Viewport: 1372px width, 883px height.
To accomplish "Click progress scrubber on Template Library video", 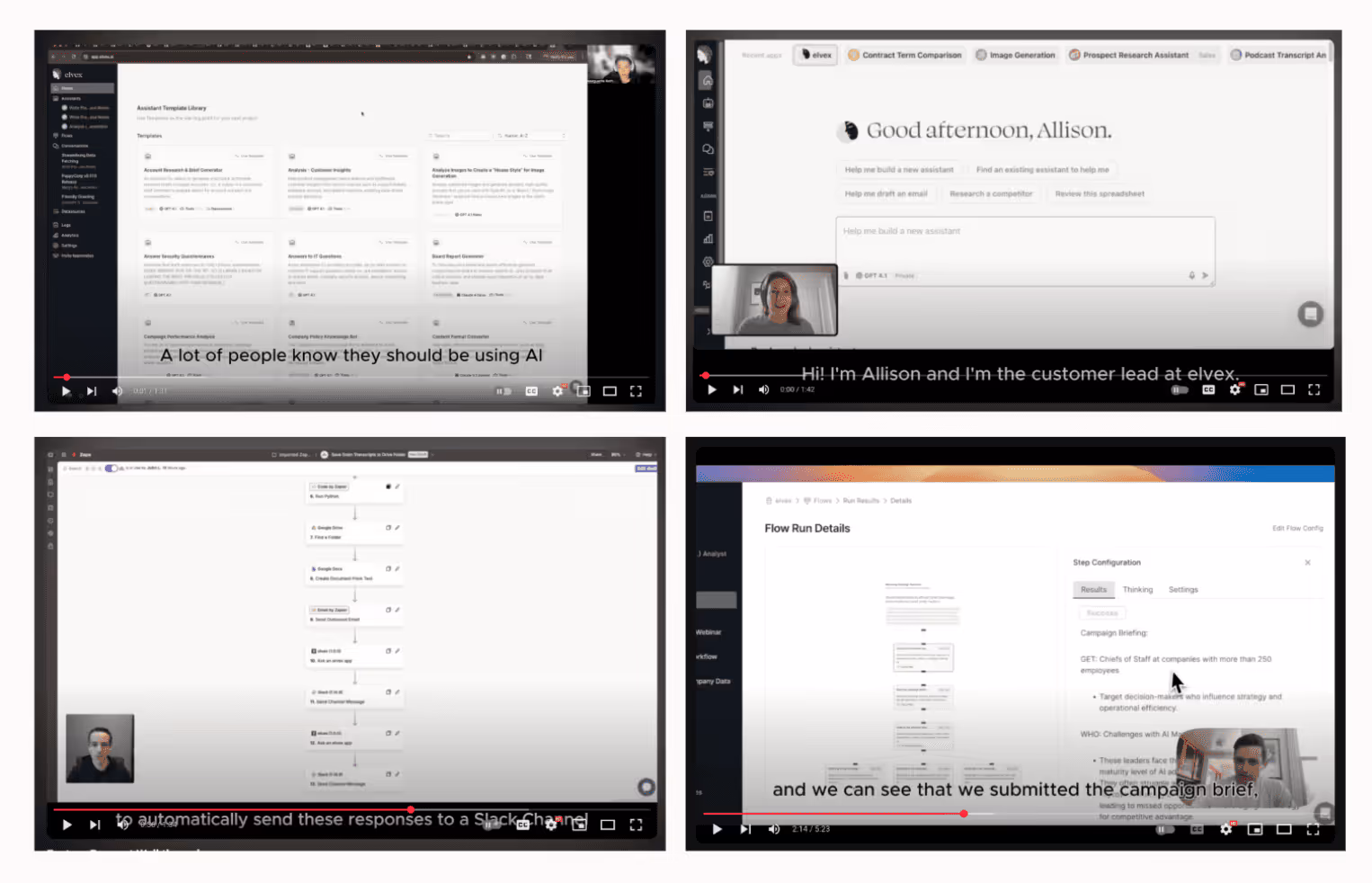I will pos(67,377).
